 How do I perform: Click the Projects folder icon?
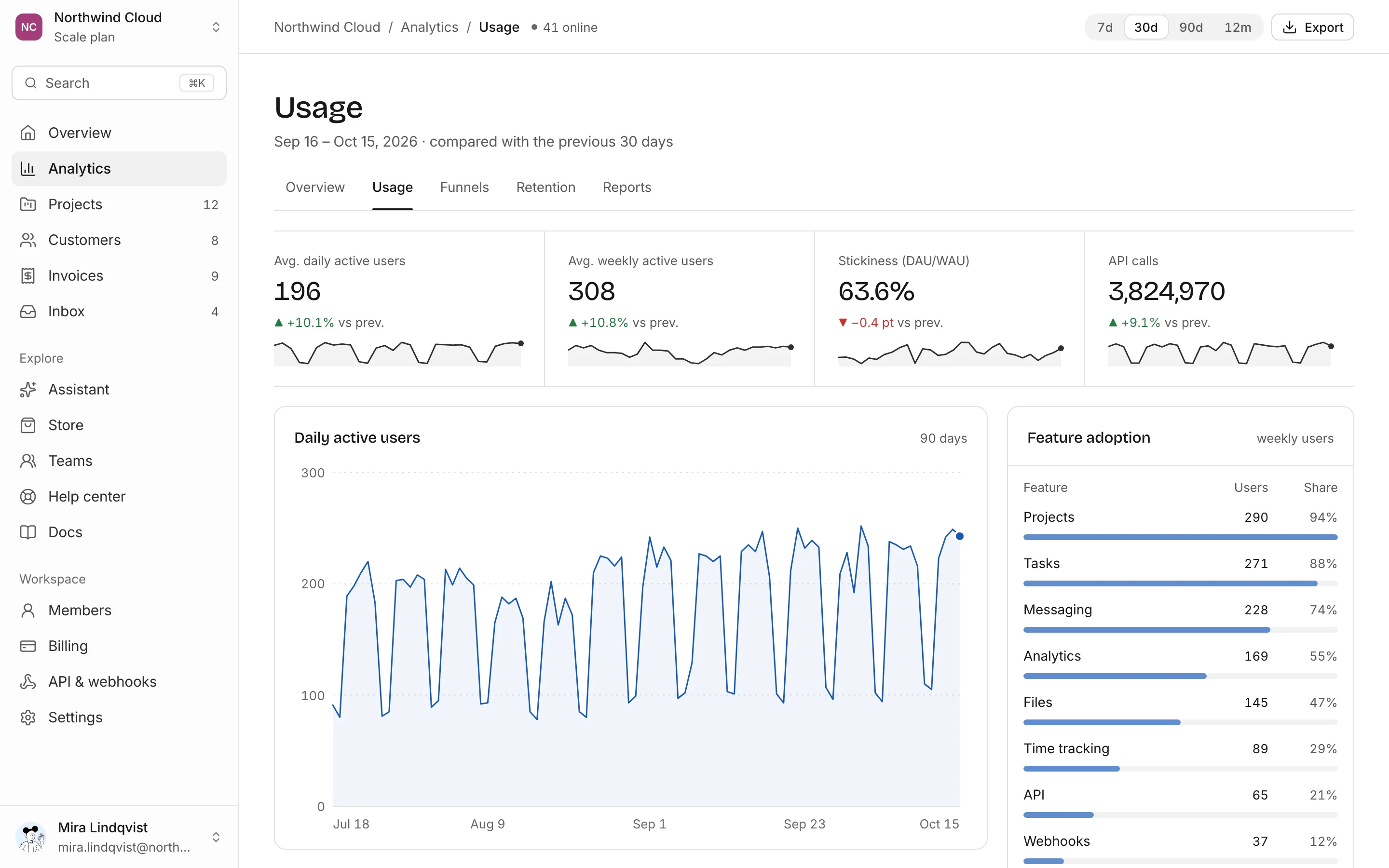pos(27,204)
